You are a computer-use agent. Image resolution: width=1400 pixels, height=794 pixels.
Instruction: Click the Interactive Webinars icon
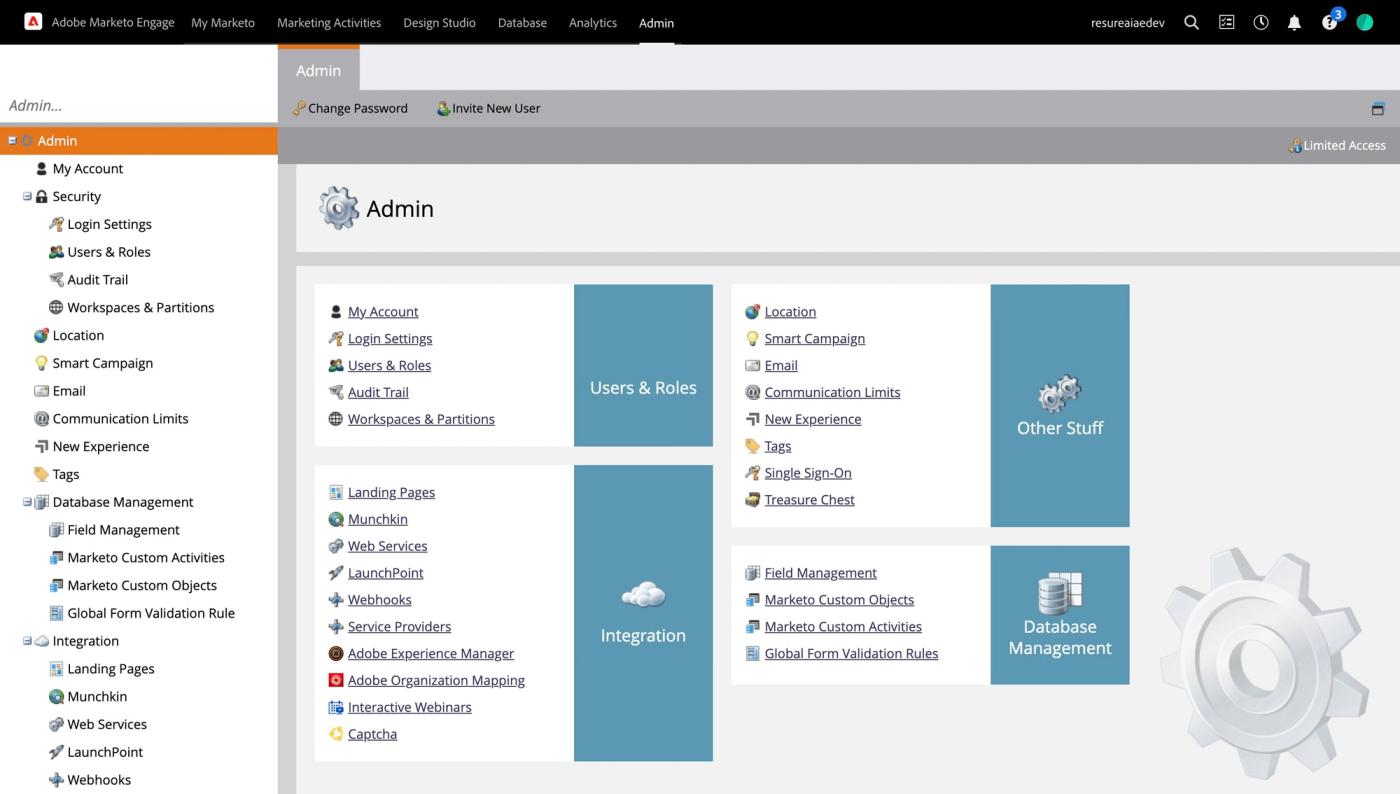[336, 707]
